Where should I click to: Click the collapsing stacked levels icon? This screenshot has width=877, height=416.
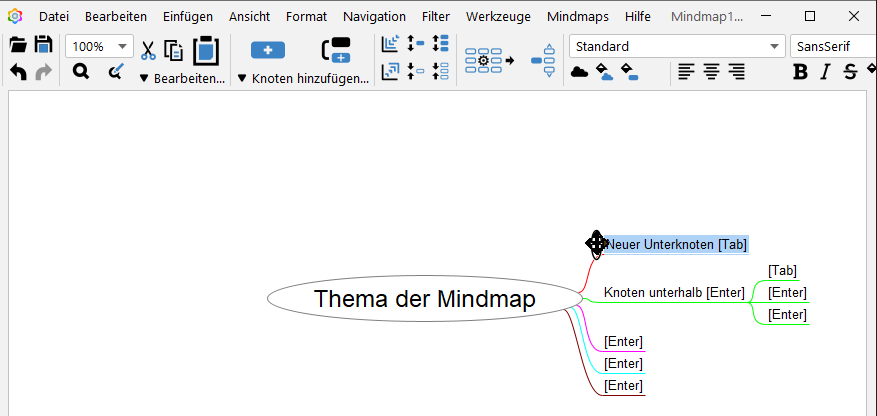click(390, 72)
